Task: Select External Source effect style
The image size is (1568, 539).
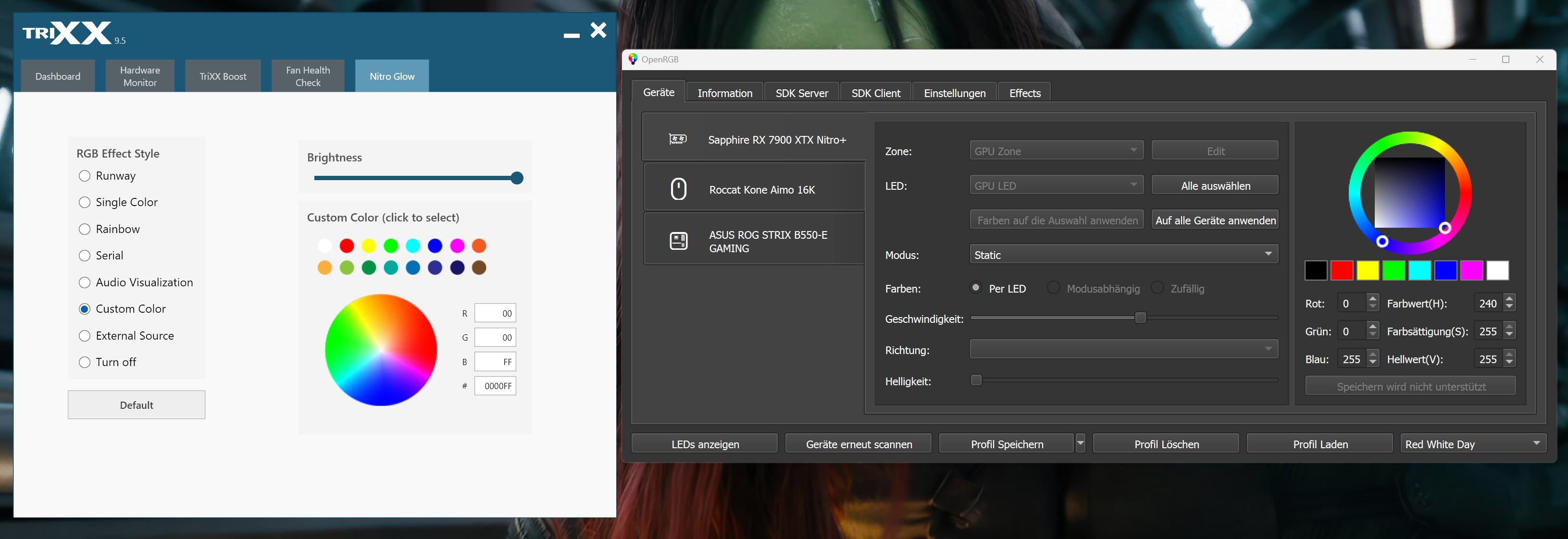Action: [x=85, y=336]
